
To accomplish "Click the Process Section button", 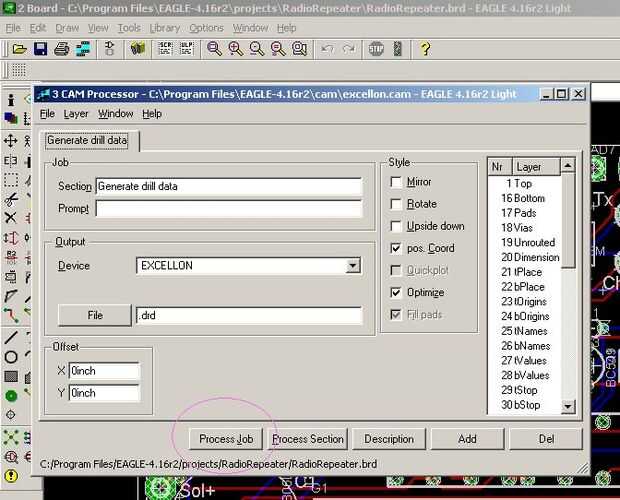I will [x=308, y=439].
